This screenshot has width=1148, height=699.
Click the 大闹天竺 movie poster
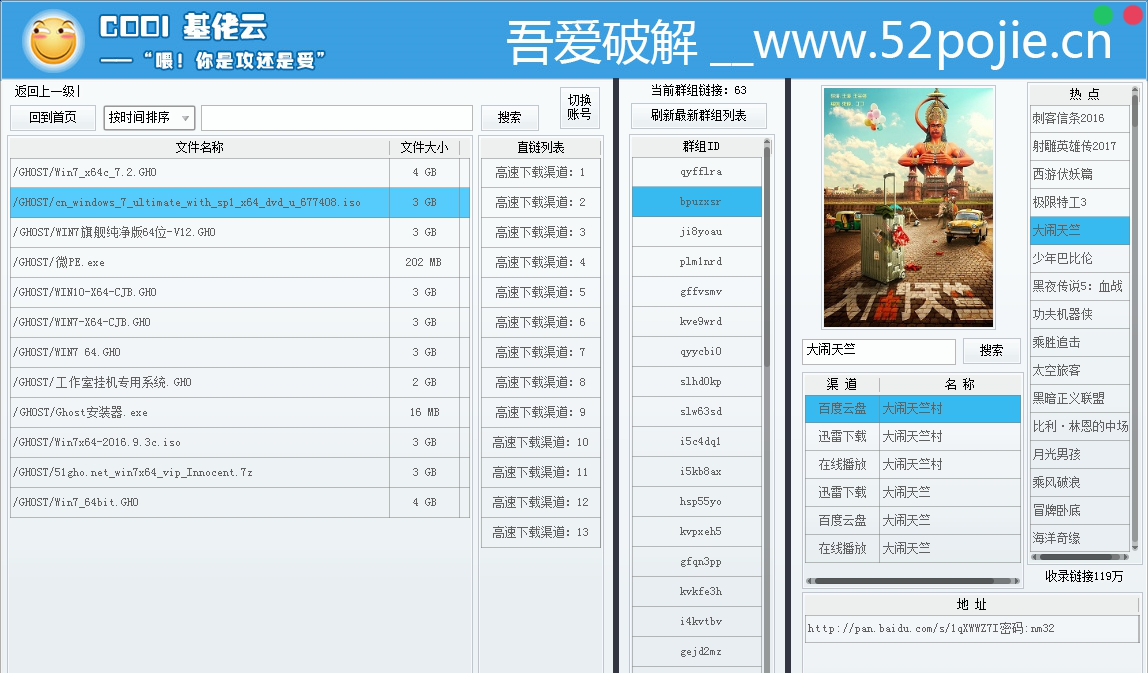pyautogui.click(x=908, y=207)
